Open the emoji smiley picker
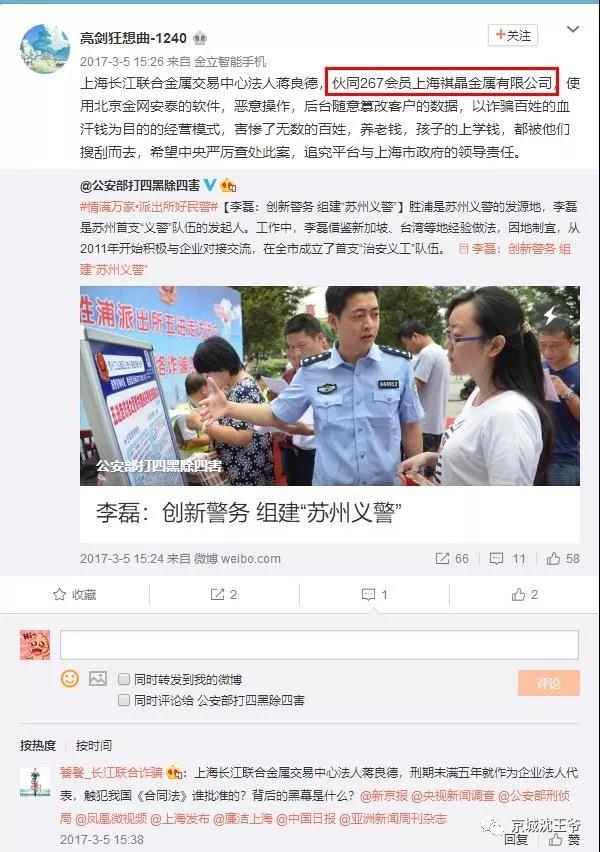The height and width of the screenshot is (852, 600). click(70, 678)
